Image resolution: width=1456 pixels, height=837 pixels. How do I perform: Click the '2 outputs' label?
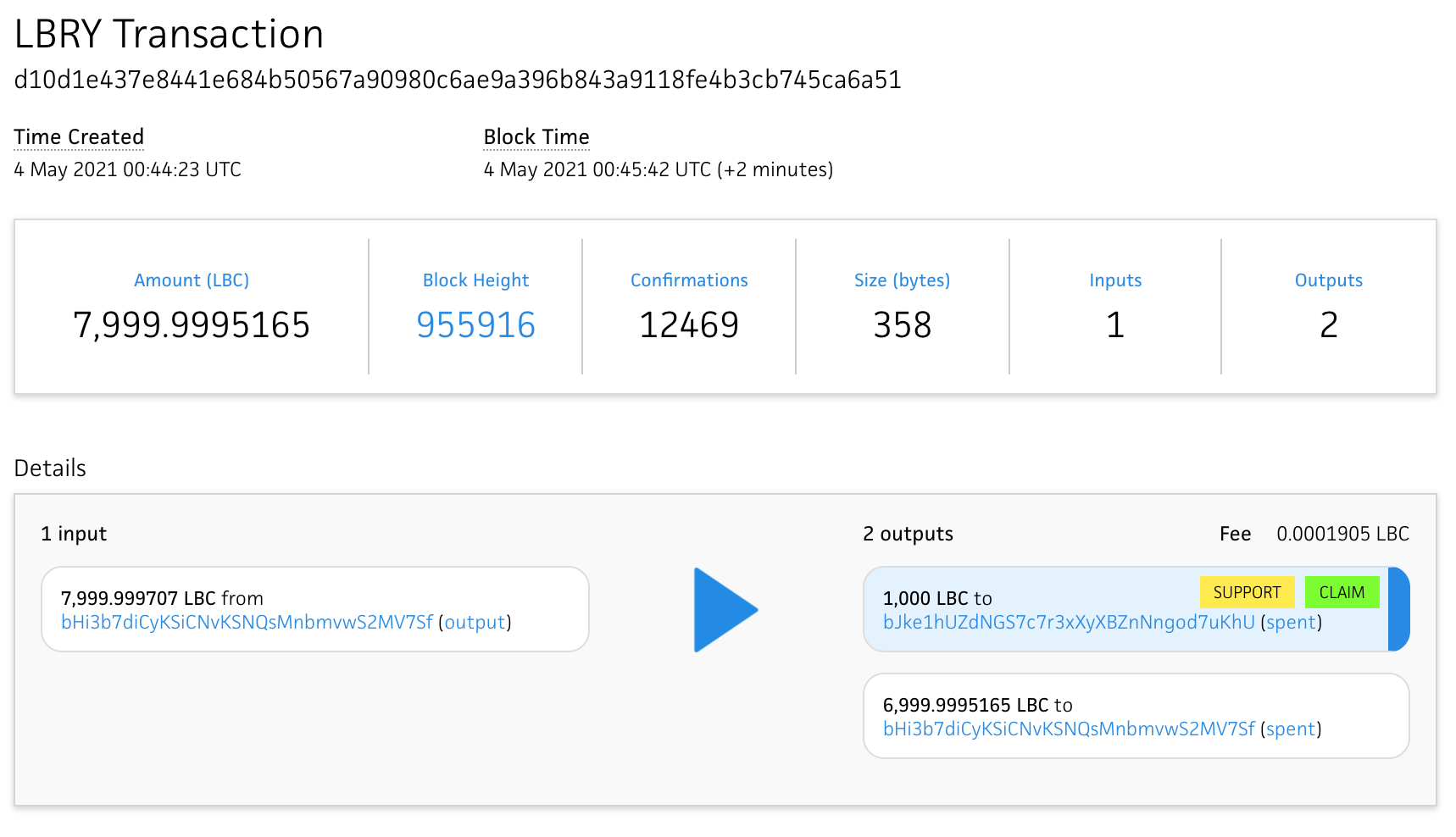click(x=908, y=534)
